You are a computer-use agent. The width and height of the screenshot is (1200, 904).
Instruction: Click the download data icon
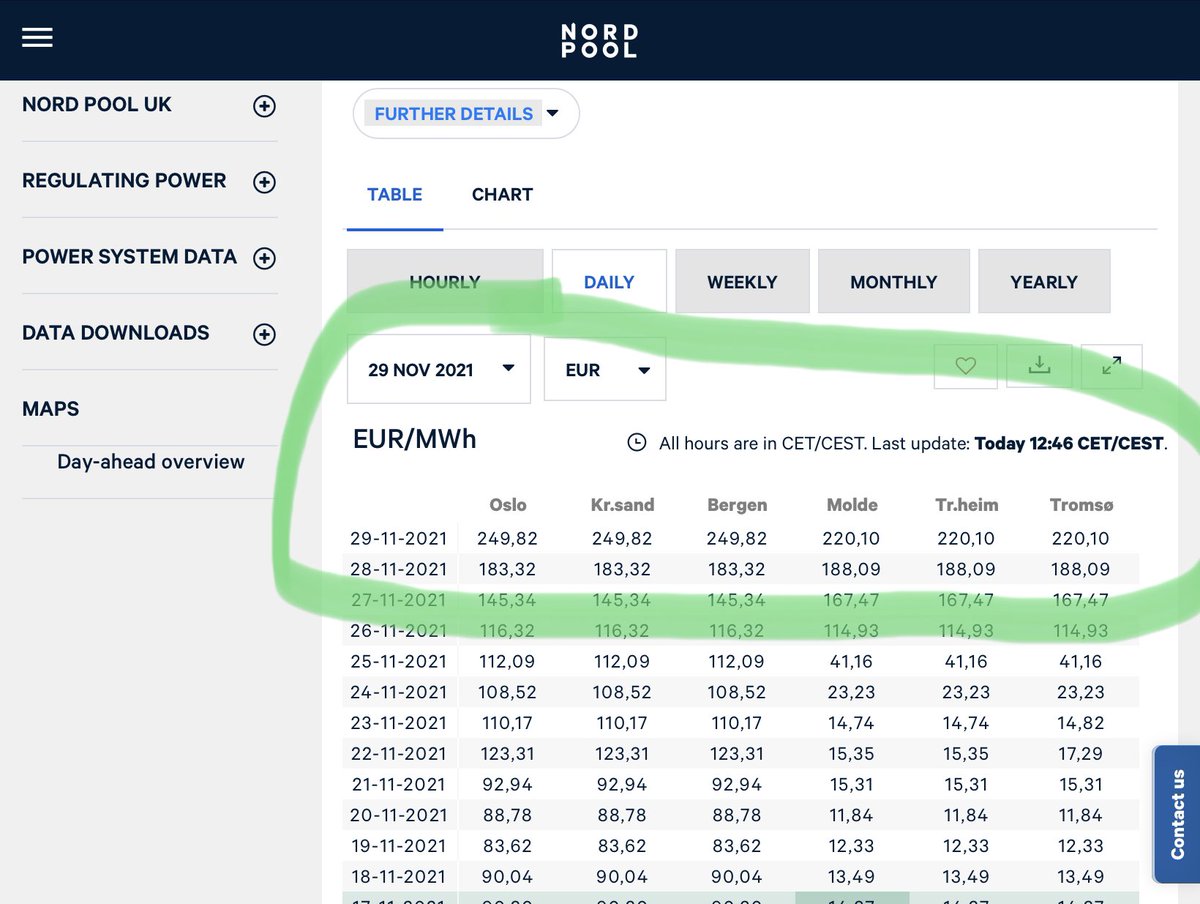(x=1040, y=366)
